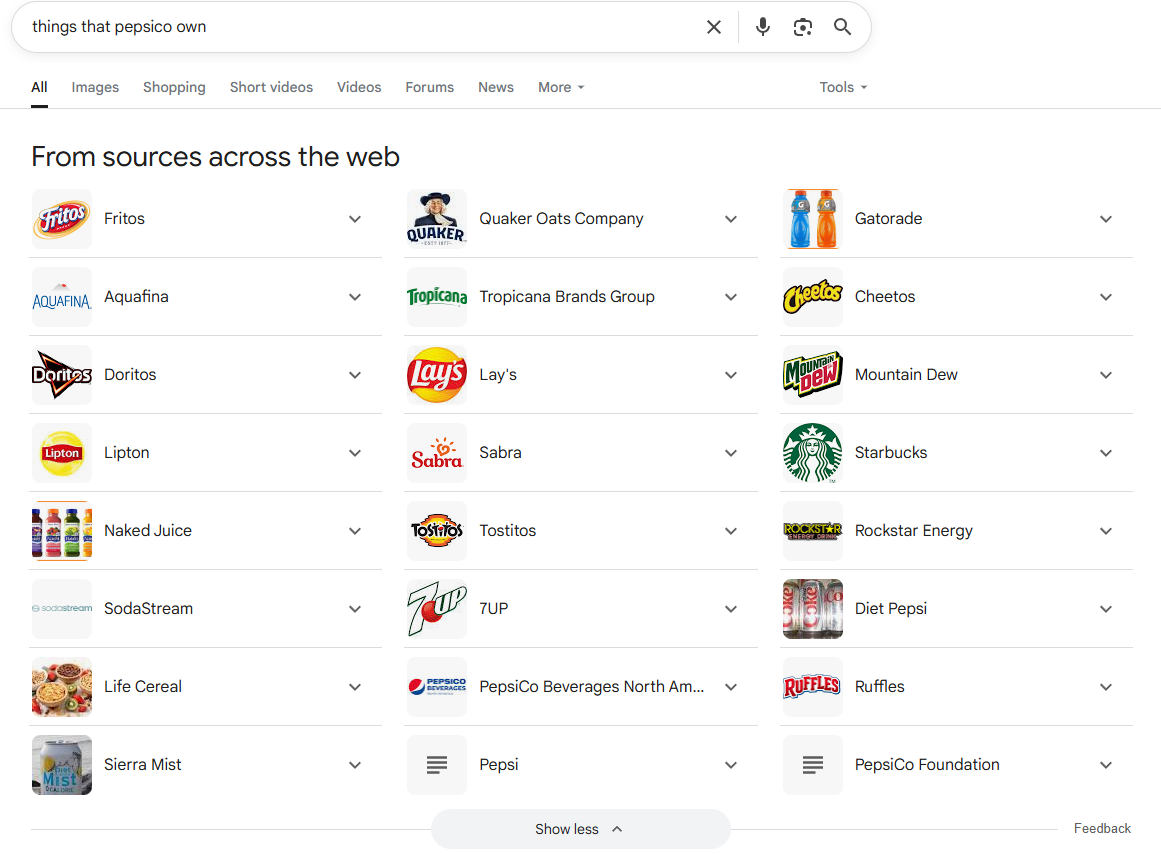The image size is (1161, 854).
Task: Click the Sierra Mist can thumbnail
Action: click(x=62, y=765)
